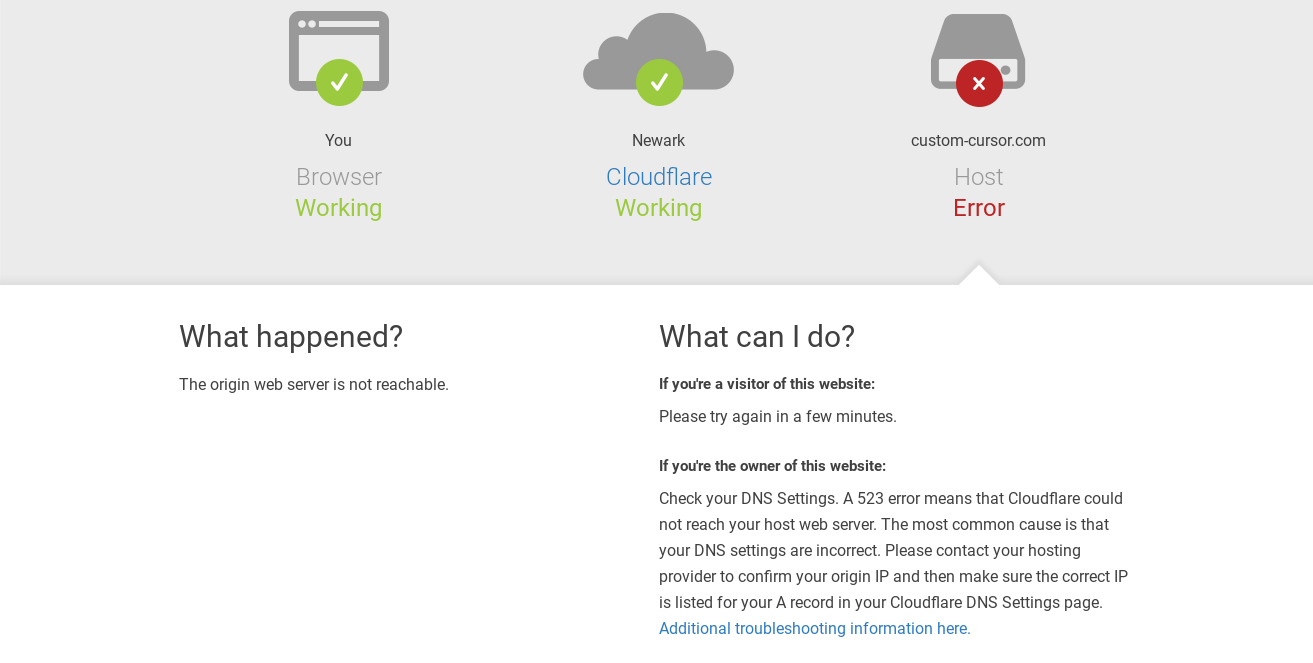1313x663 pixels.
Task: Click the green checkmark on the browser icon
Action: pyautogui.click(x=339, y=82)
